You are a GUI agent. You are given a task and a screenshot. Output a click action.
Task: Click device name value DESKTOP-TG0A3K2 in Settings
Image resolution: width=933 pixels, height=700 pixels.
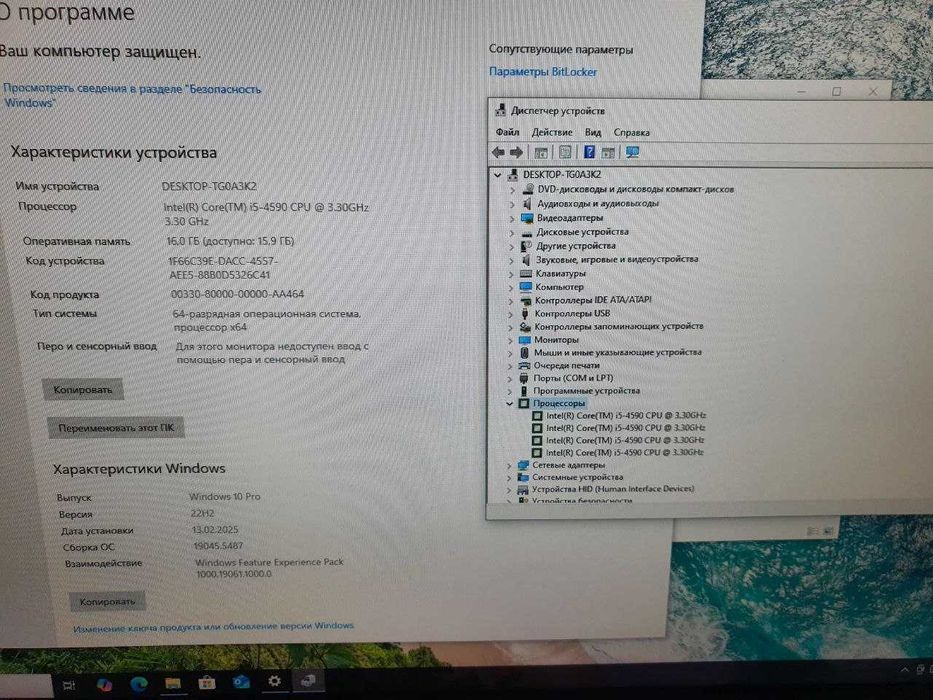pos(209,186)
